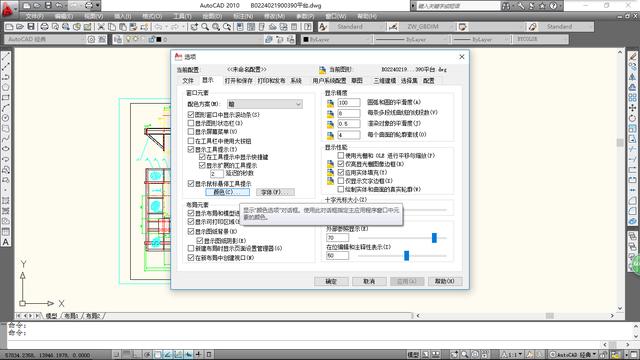Click the Text Style icon beside Standard
Screen dimensions: 640x360
323,27
